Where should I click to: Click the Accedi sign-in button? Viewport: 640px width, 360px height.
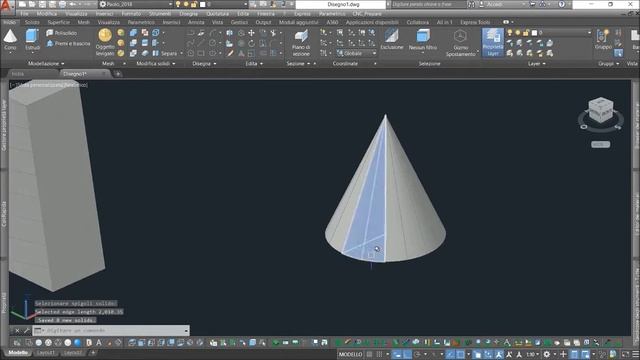pyautogui.click(x=495, y=4)
